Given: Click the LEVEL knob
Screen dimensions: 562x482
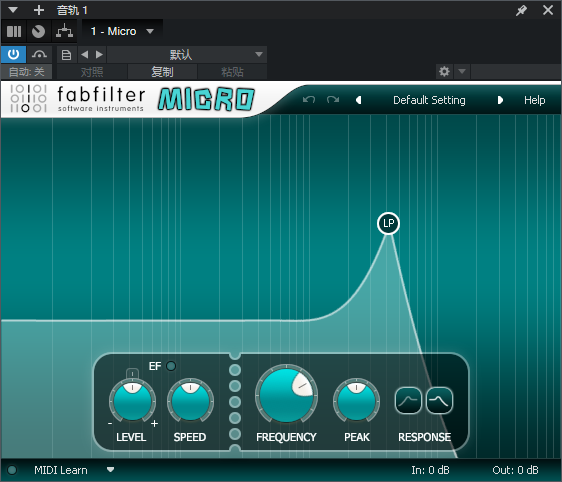Looking at the screenshot, I should [x=132, y=401].
